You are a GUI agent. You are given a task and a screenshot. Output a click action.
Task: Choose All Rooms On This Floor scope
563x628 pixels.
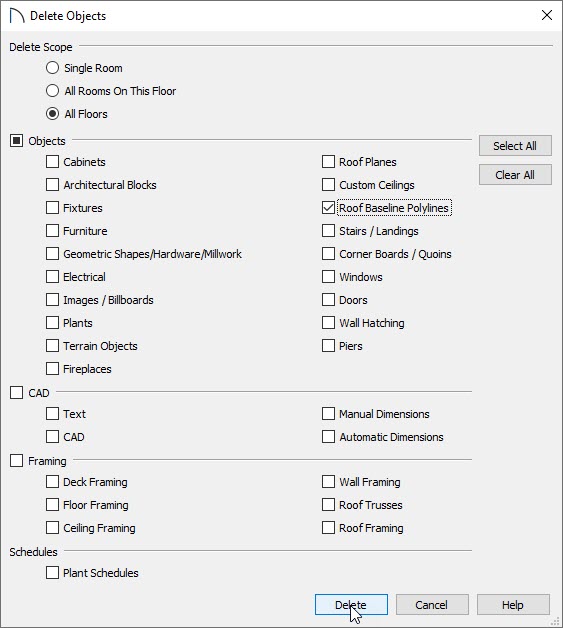coord(52,91)
